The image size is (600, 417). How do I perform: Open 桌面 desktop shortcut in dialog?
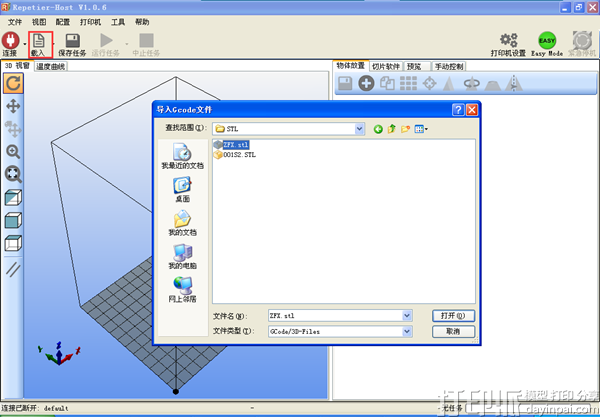[x=183, y=189]
